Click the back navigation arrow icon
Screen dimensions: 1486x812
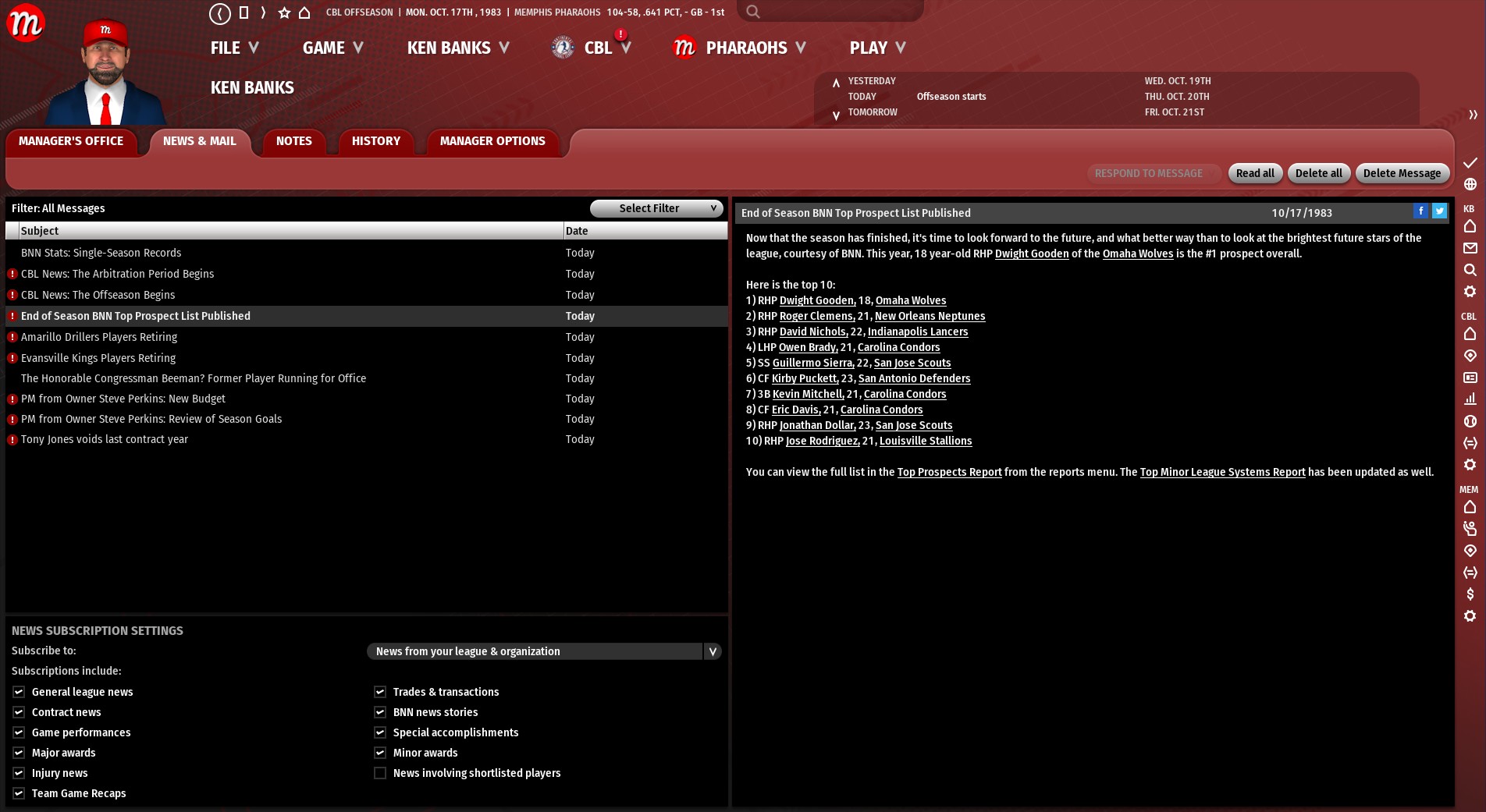point(220,12)
